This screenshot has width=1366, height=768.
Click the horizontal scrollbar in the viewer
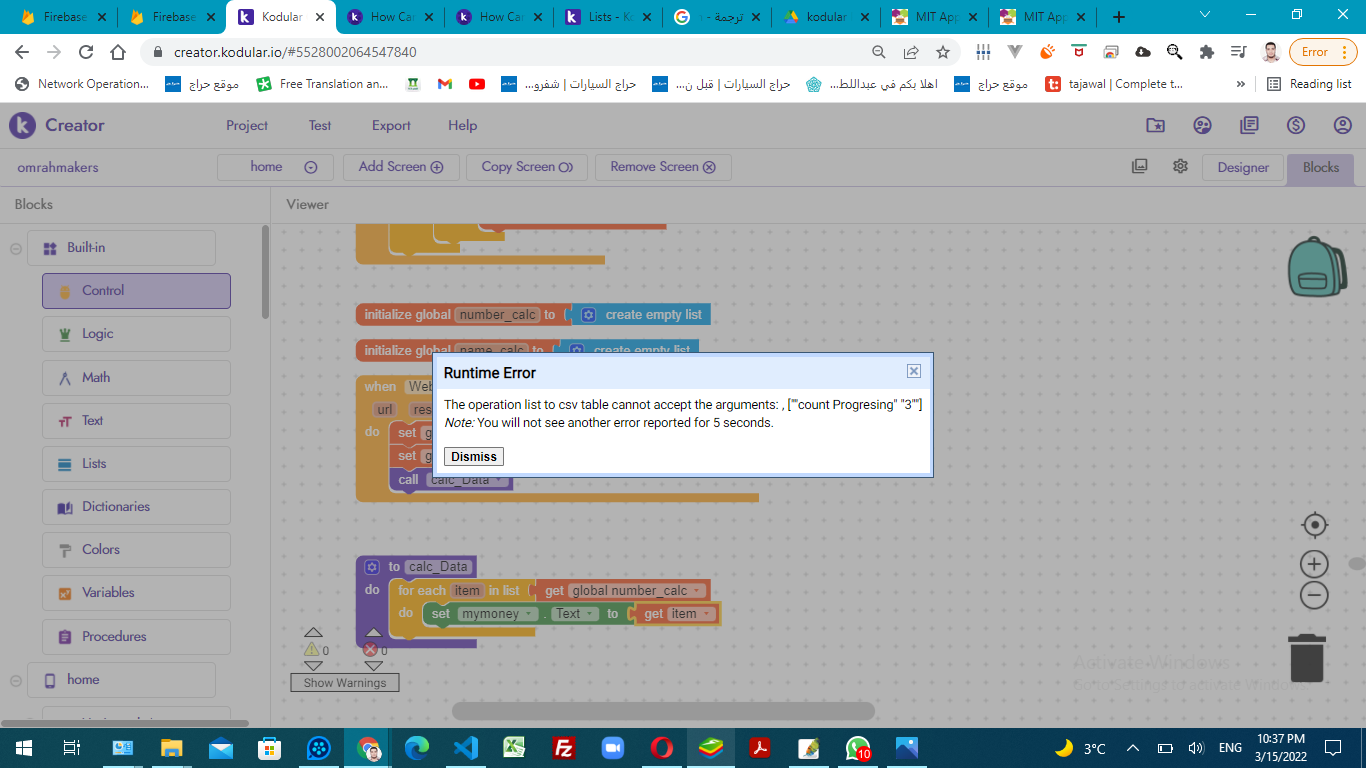(663, 711)
